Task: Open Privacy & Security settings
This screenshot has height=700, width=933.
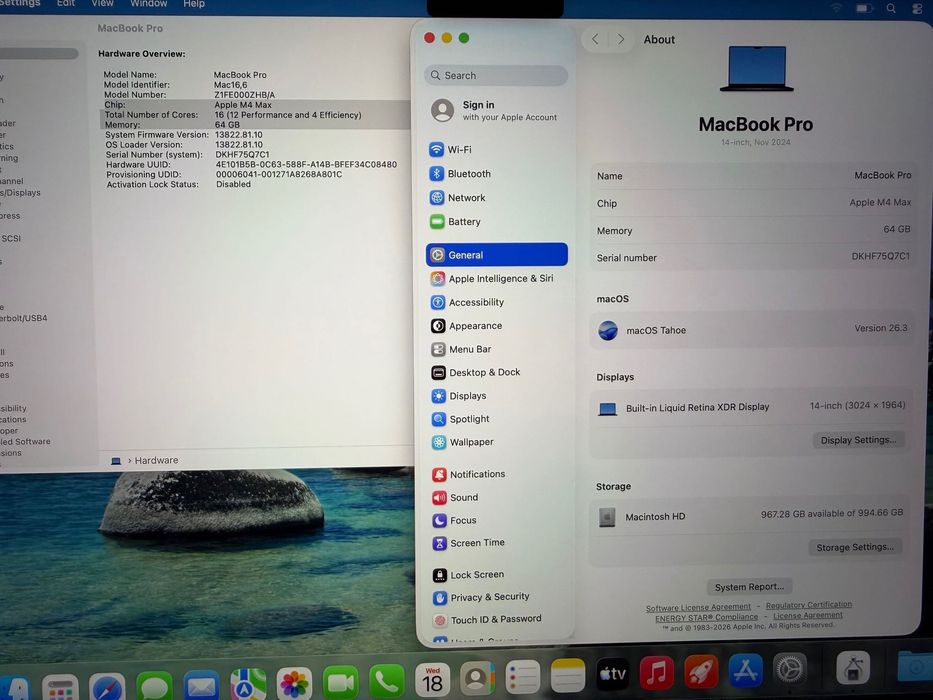Action: pyautogui.click(x=497, y=596)
